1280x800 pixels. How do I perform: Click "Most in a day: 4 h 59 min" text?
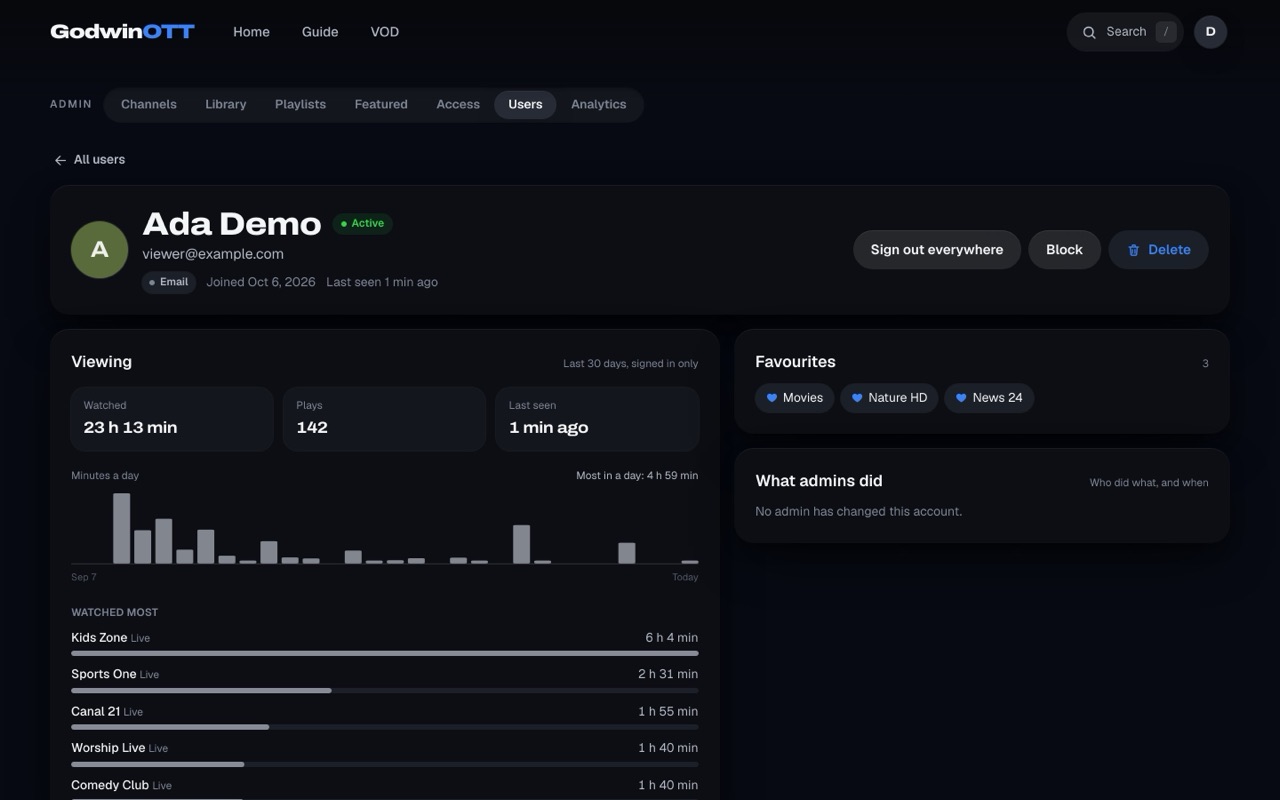[637, 476]
